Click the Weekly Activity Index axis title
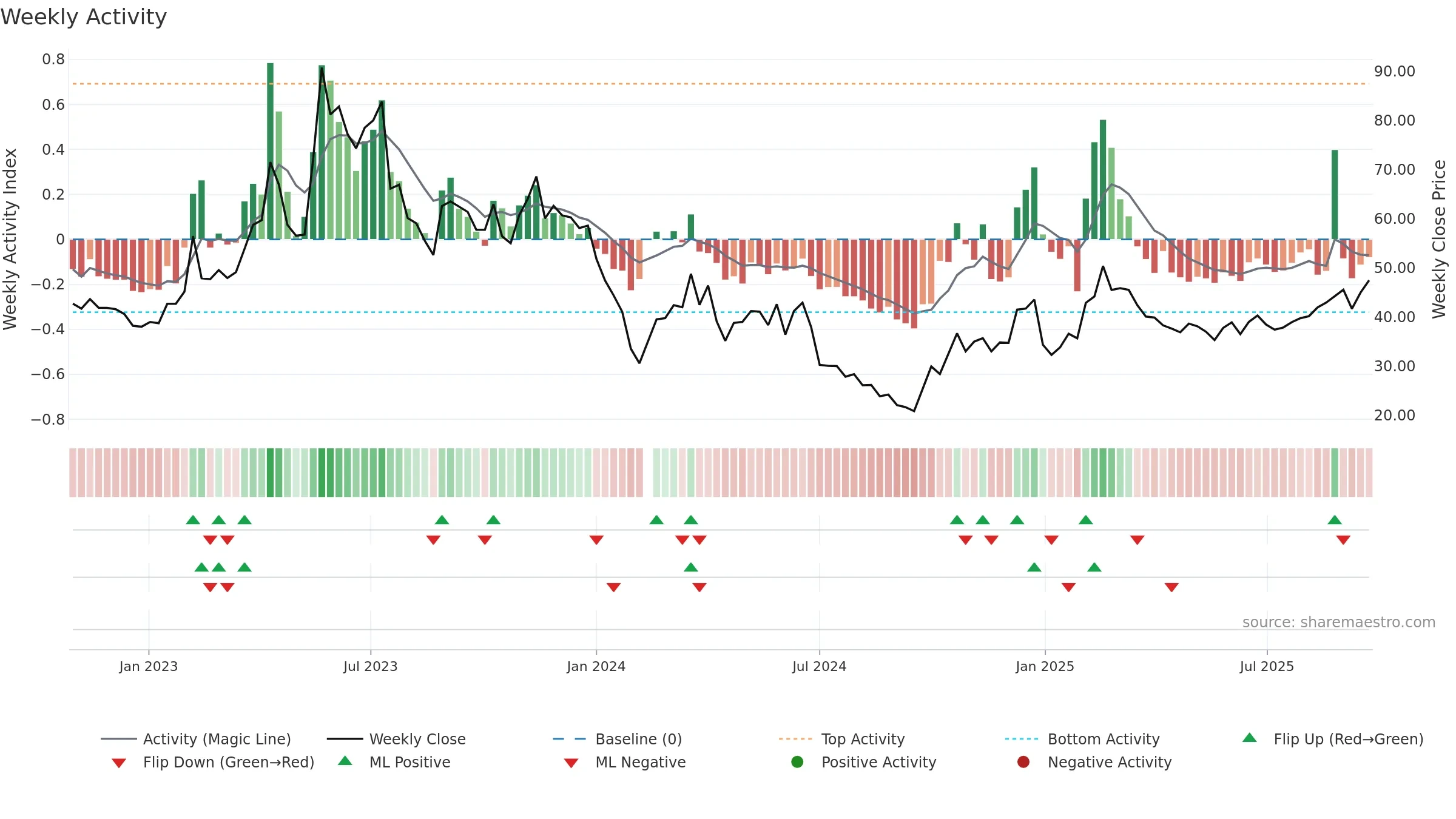The height and width of the screenshot is (819, 1456). pos(10,239)
